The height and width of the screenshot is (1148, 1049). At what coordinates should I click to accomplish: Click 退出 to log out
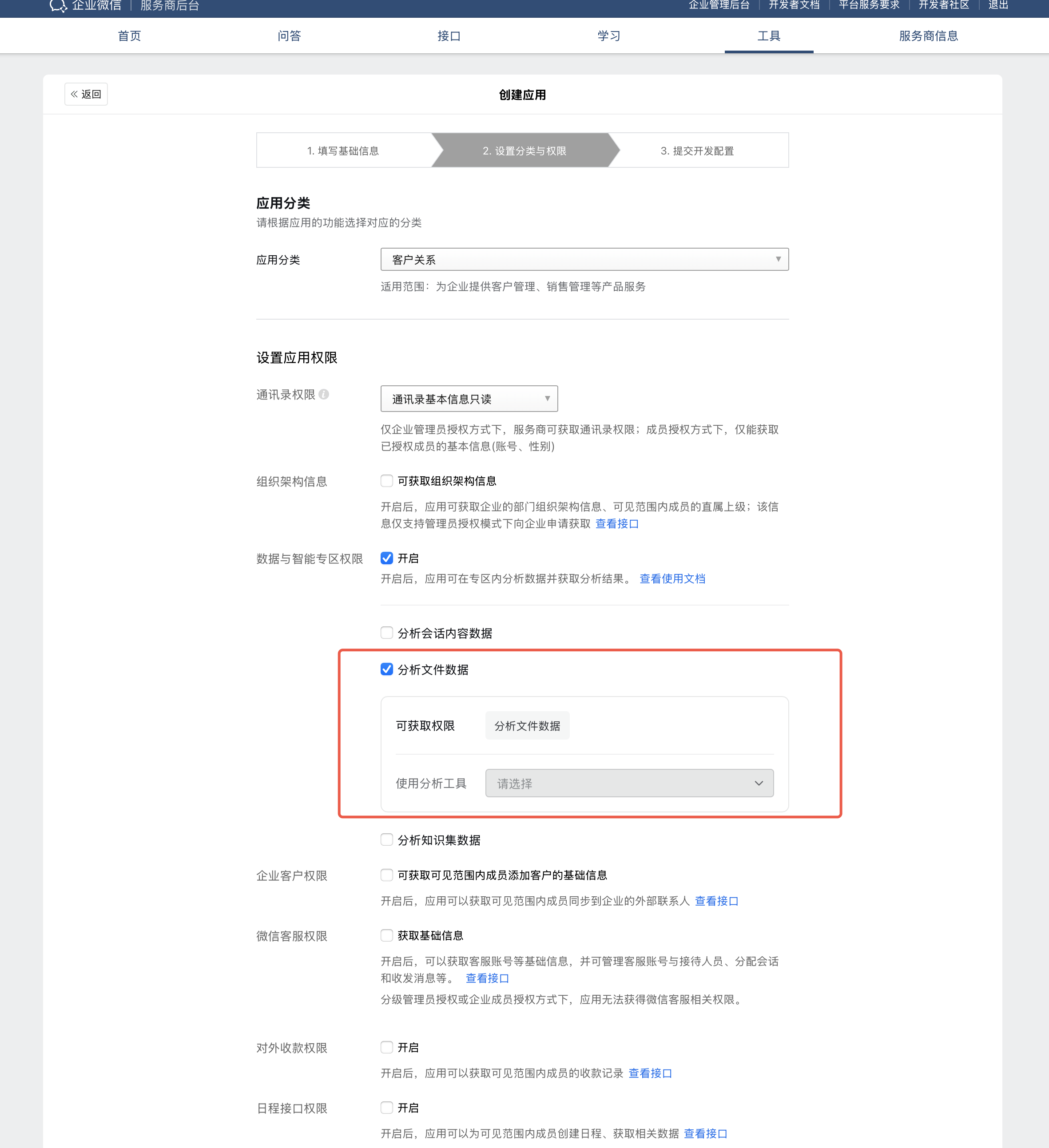click(x=998, y=5)
